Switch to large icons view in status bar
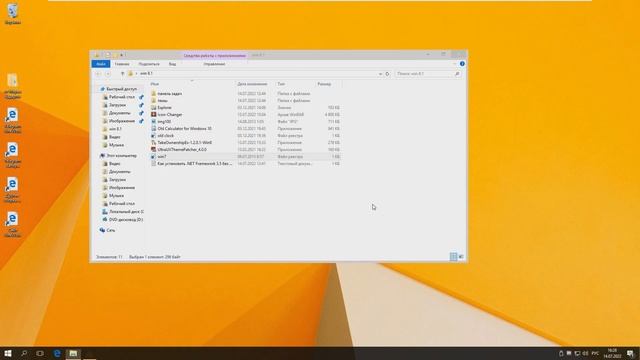This screenshot has height=360, width=640. [x=461, y=256]
